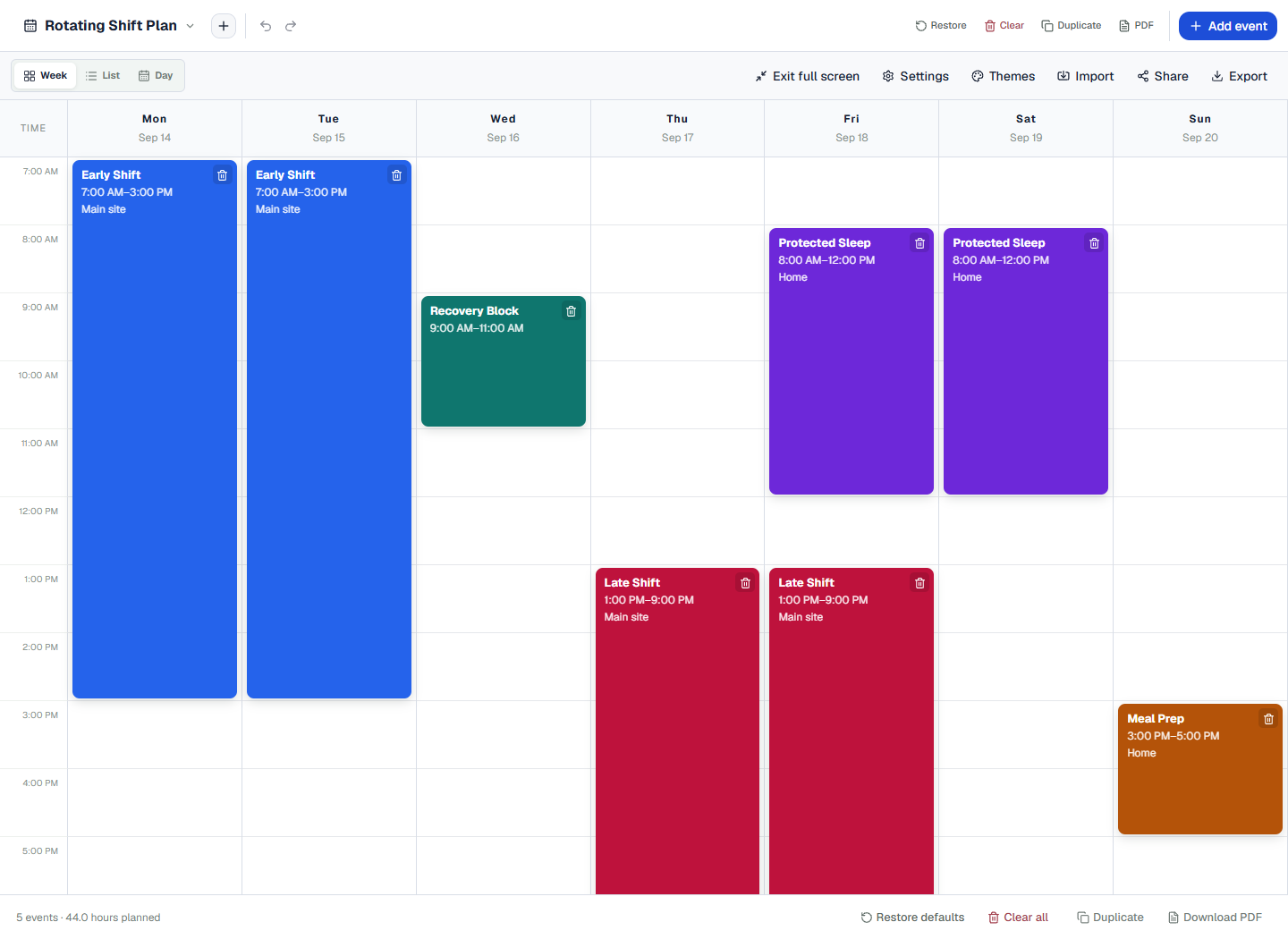Undo the last change
This screenshot has width=1288, height=939.
pos(266,26)
